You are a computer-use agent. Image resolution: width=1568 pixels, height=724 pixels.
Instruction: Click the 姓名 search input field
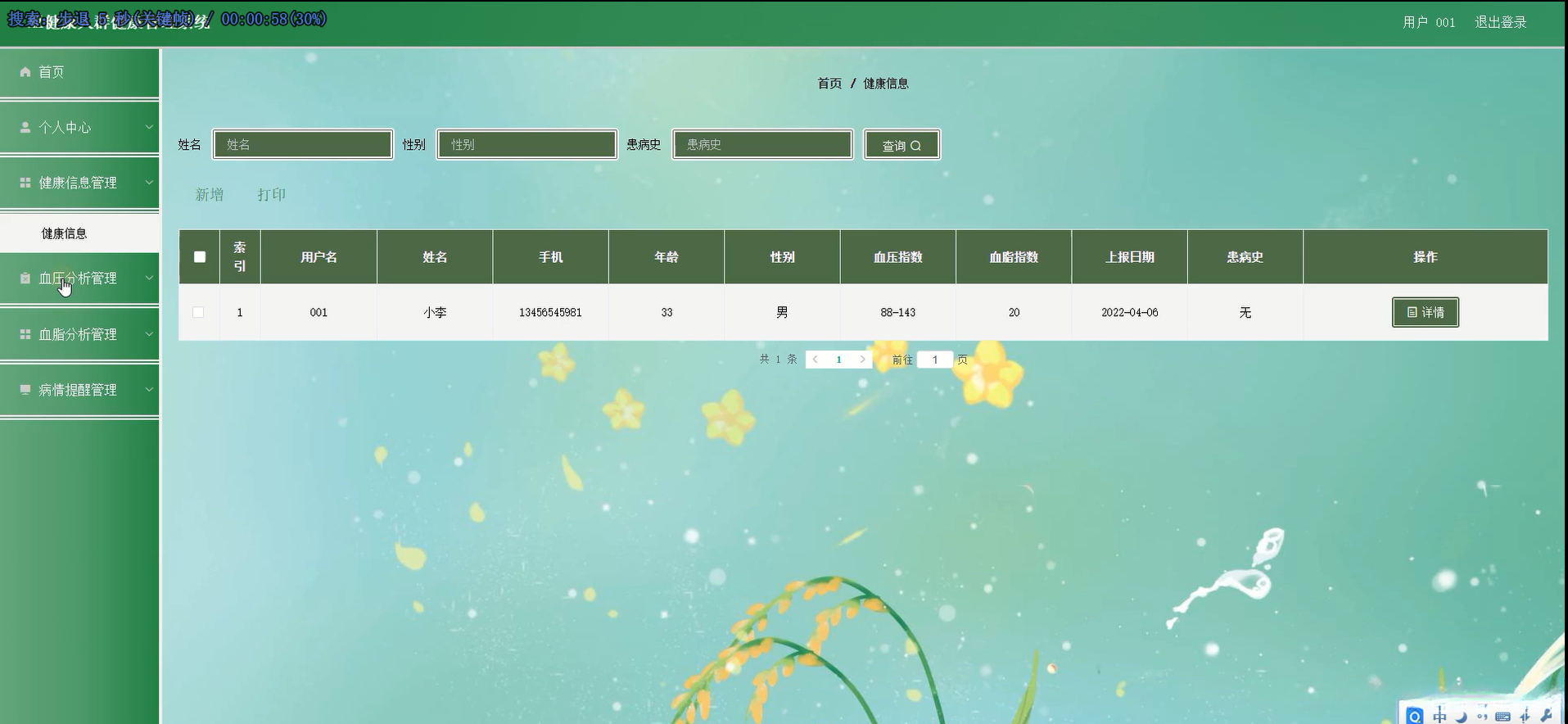click(x=303, y=145)
